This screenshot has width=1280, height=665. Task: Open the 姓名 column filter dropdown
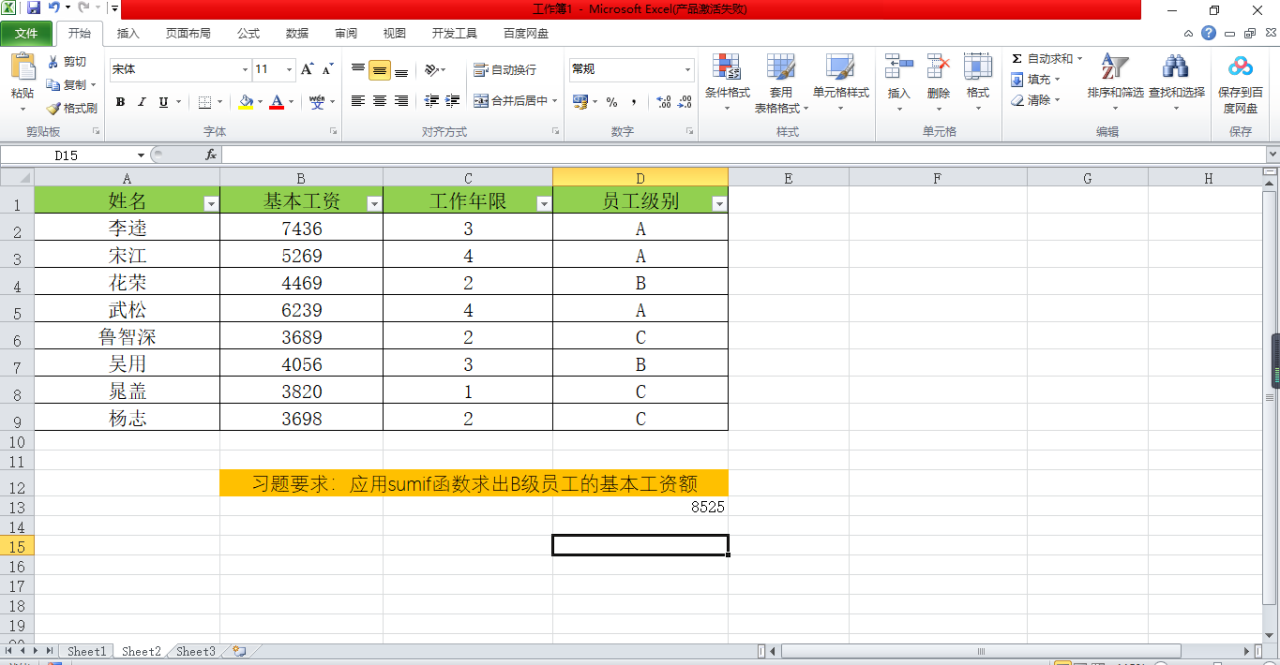210,203
